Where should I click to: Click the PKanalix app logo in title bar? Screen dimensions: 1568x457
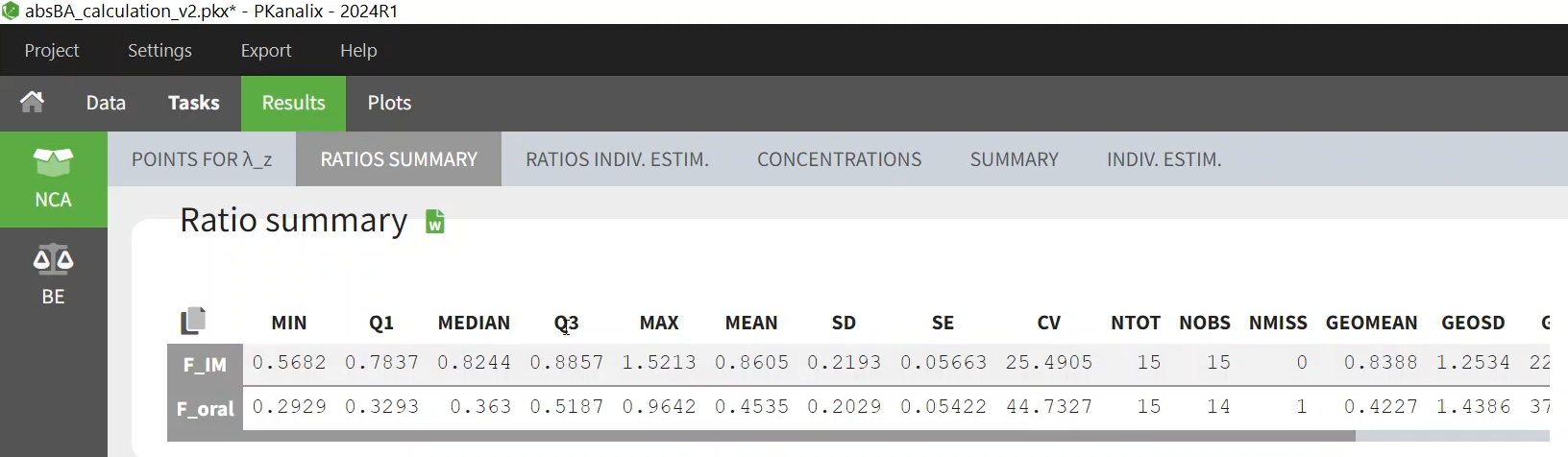point(11,12)
